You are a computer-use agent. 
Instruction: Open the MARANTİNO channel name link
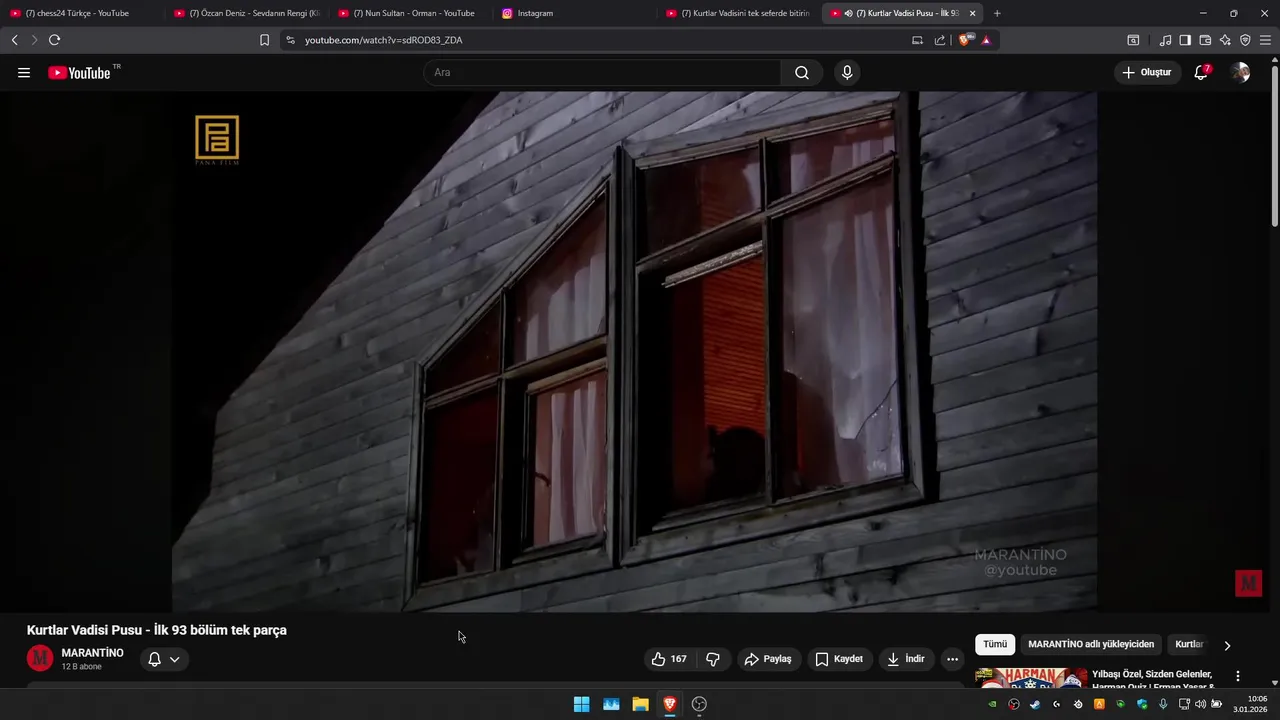(92, 653)
